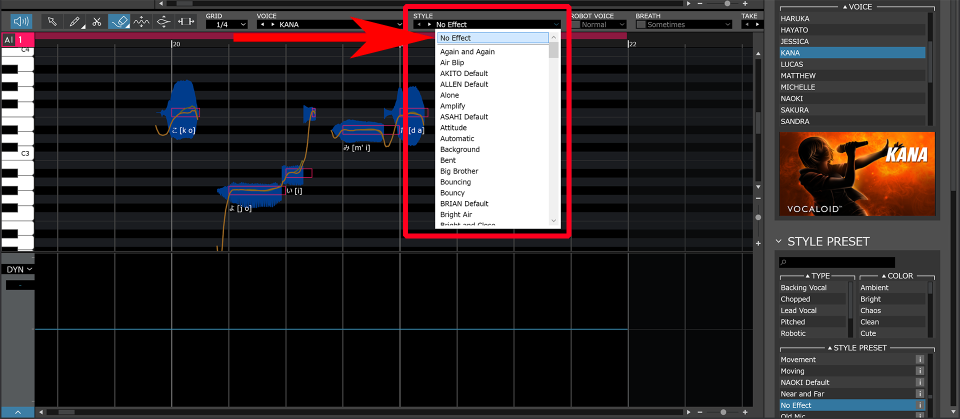Select MICHELLE in voice list
The image size is (960, 419).
852,87
